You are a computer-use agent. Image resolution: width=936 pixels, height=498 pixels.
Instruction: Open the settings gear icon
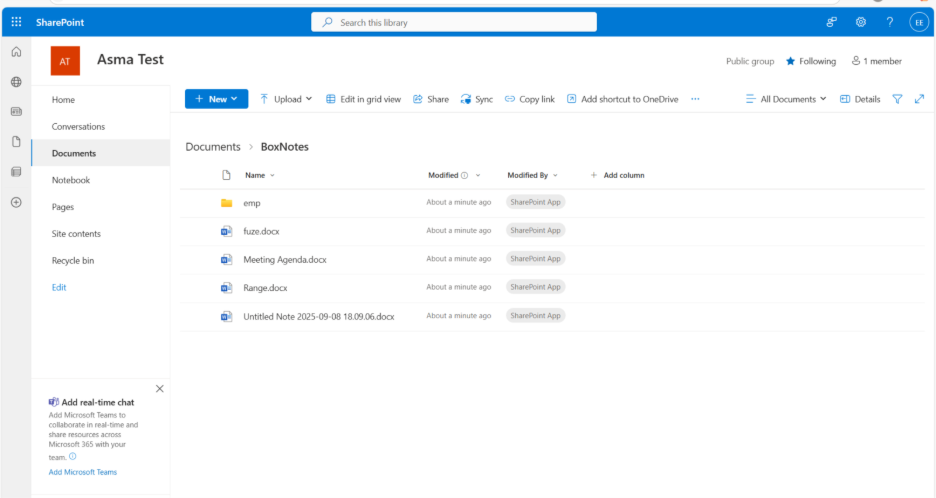[860, 22]
